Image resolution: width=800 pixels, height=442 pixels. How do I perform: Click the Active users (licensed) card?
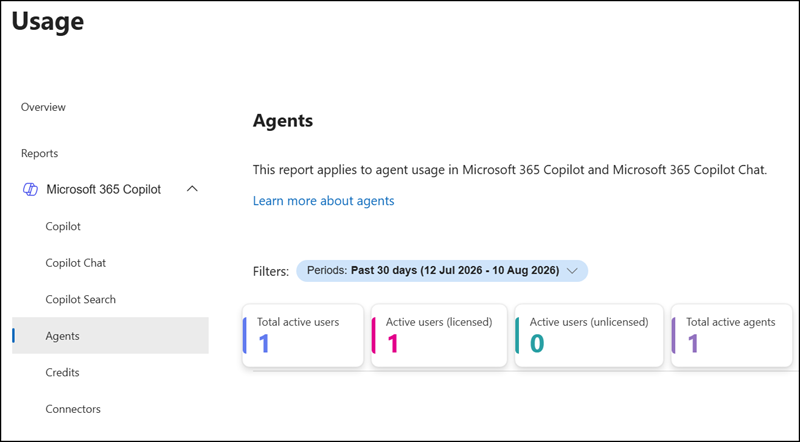(439, 335)
